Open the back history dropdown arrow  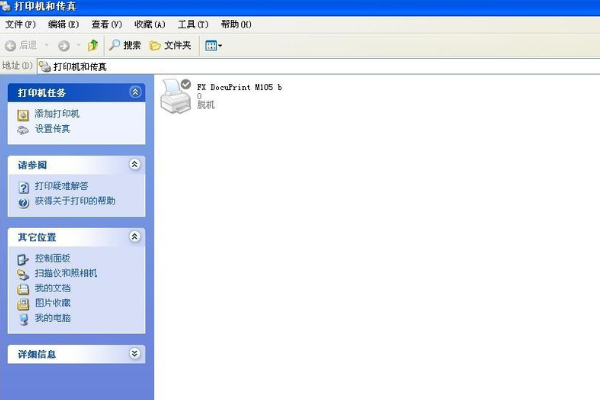(47, 46)
